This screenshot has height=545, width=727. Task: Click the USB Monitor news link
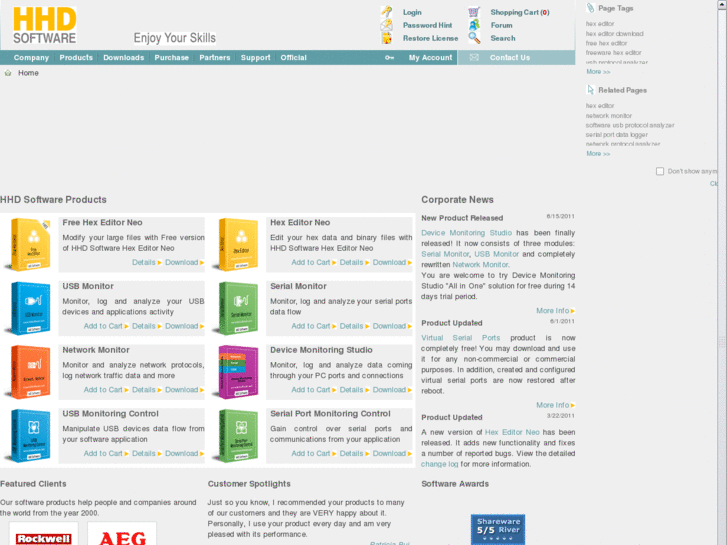pyautogui.click(x=496, y=254)
